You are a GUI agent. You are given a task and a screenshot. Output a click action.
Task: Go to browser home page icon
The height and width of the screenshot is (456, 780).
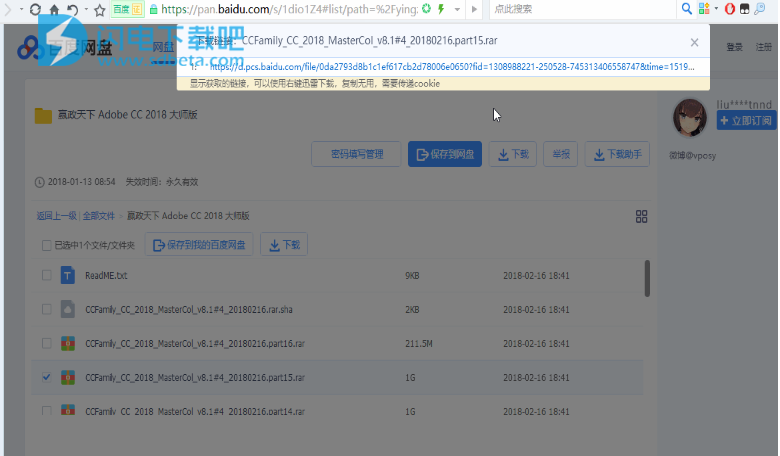pos(54,9)
